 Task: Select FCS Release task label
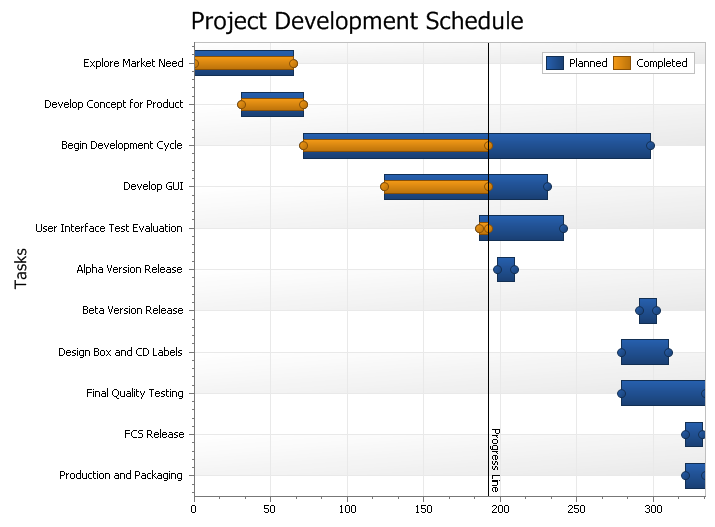pos(154,434)
